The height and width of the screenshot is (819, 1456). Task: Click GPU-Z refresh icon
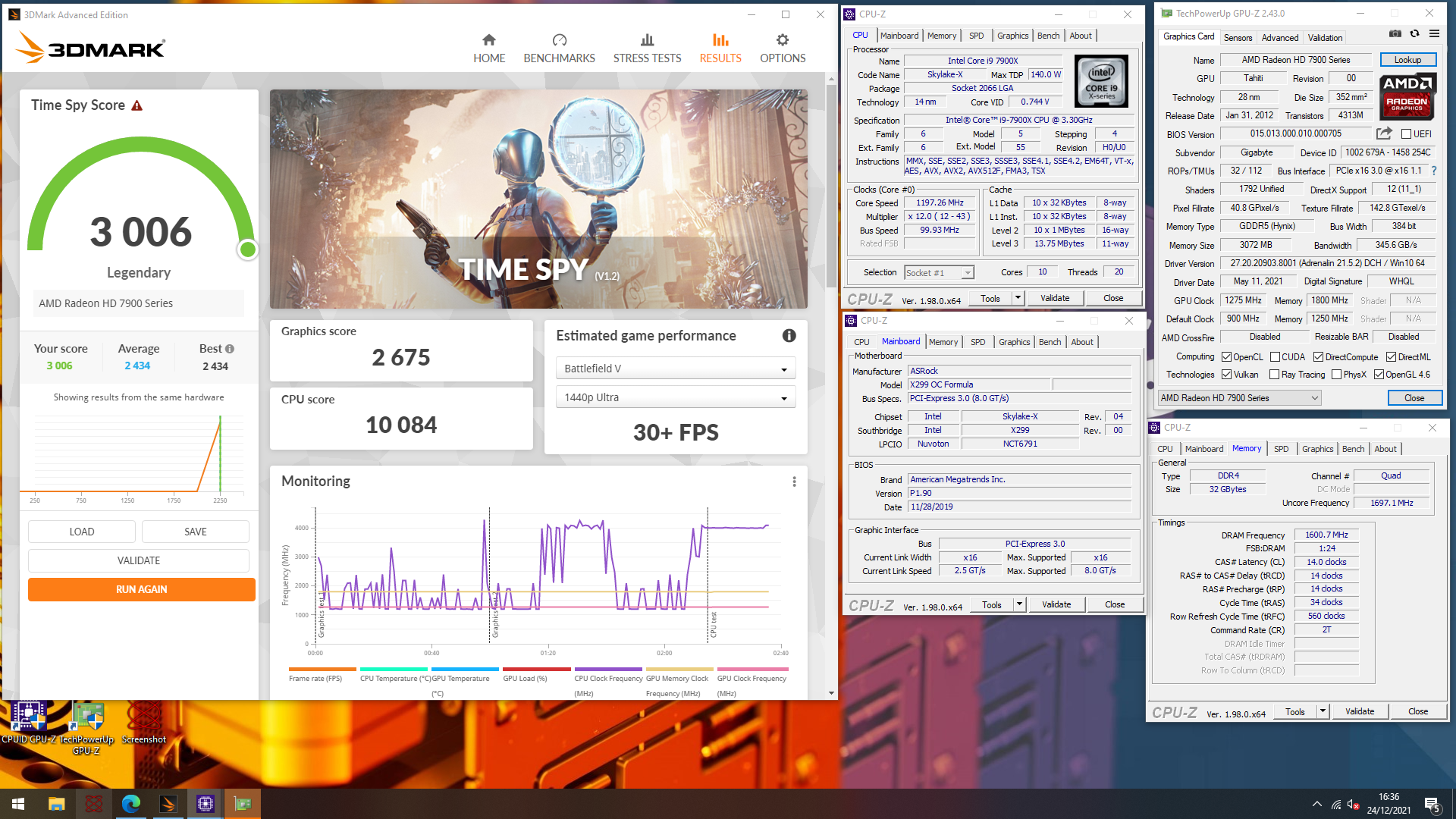[x=1414, y=33]
